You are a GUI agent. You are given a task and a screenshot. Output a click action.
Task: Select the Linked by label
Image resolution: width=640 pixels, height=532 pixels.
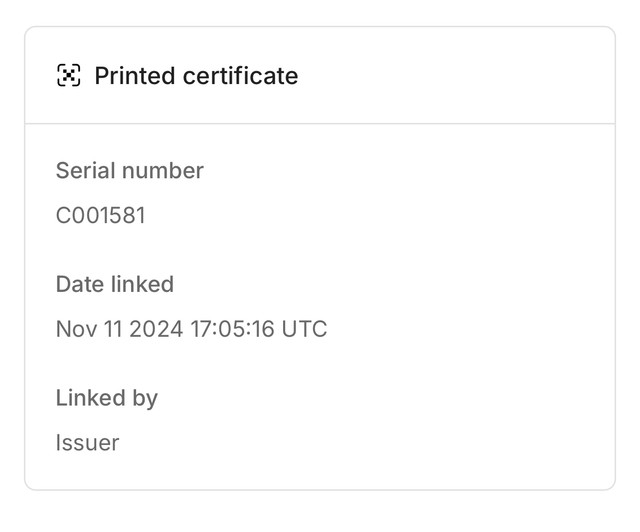click(x=107, y=398)
